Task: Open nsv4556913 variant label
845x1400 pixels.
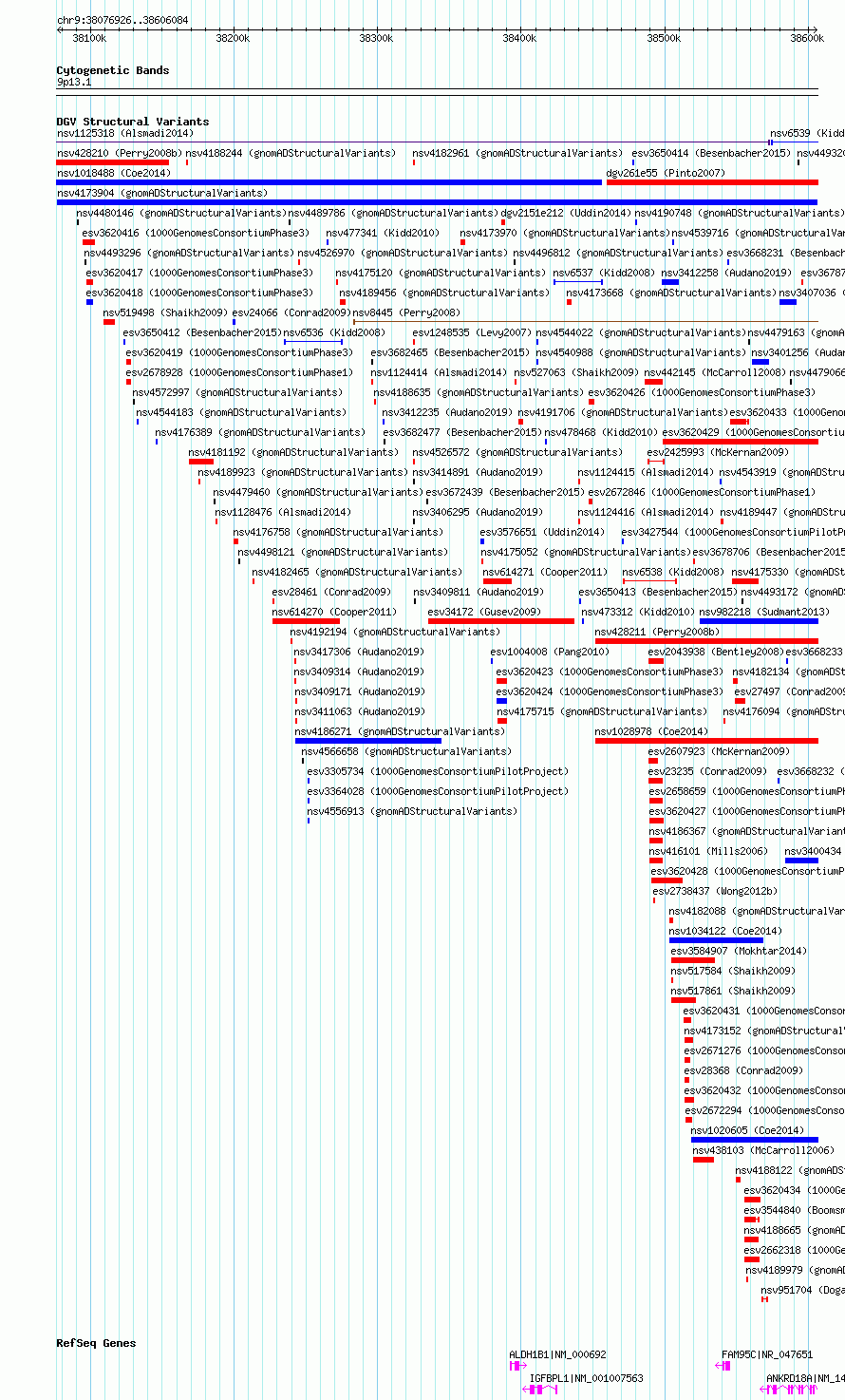Action: click(x=412, y=811)
